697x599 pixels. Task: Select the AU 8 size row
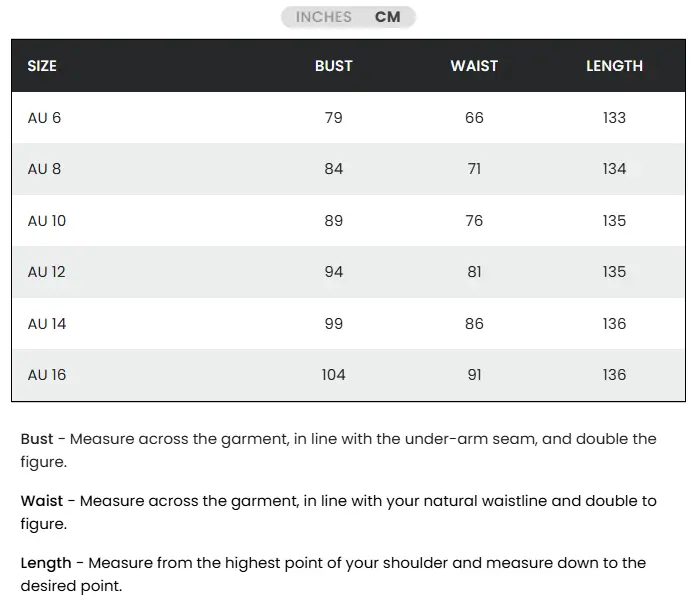[45, 169]
